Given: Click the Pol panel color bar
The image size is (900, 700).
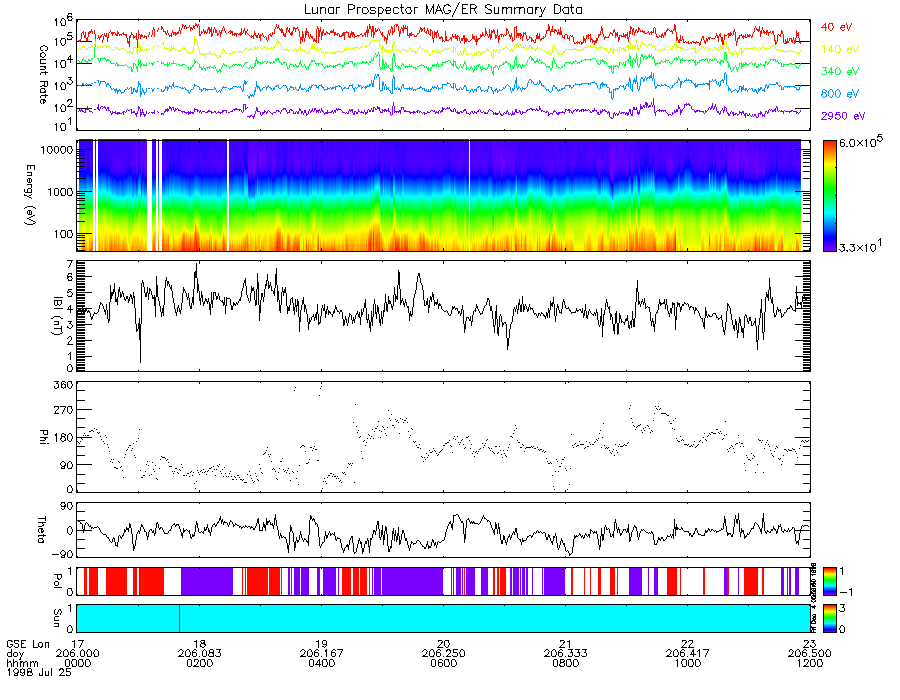Looking at the screenshot, I should pos(829,582).
